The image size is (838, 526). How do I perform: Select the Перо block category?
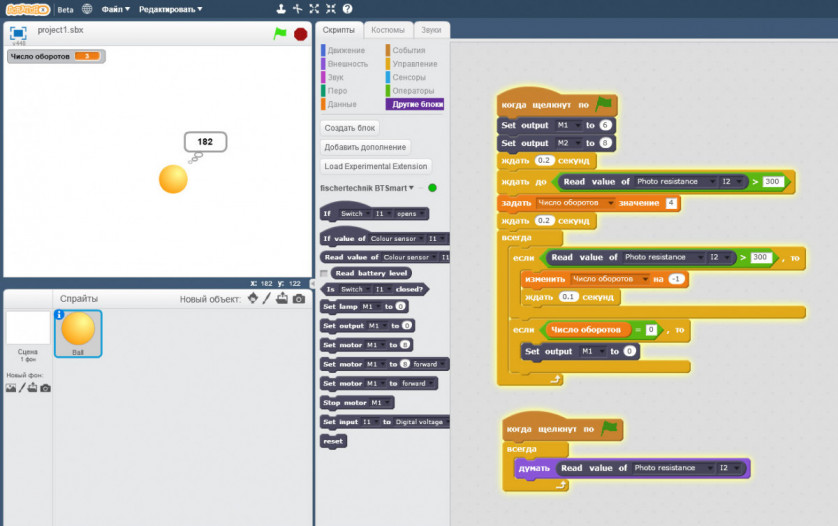coord(335,91)
